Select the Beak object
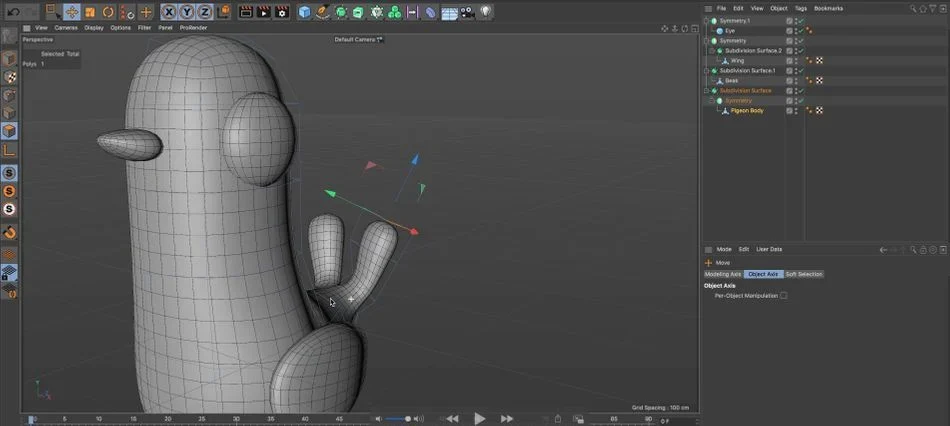The image size is (950, 426). [x=731, y=81]
